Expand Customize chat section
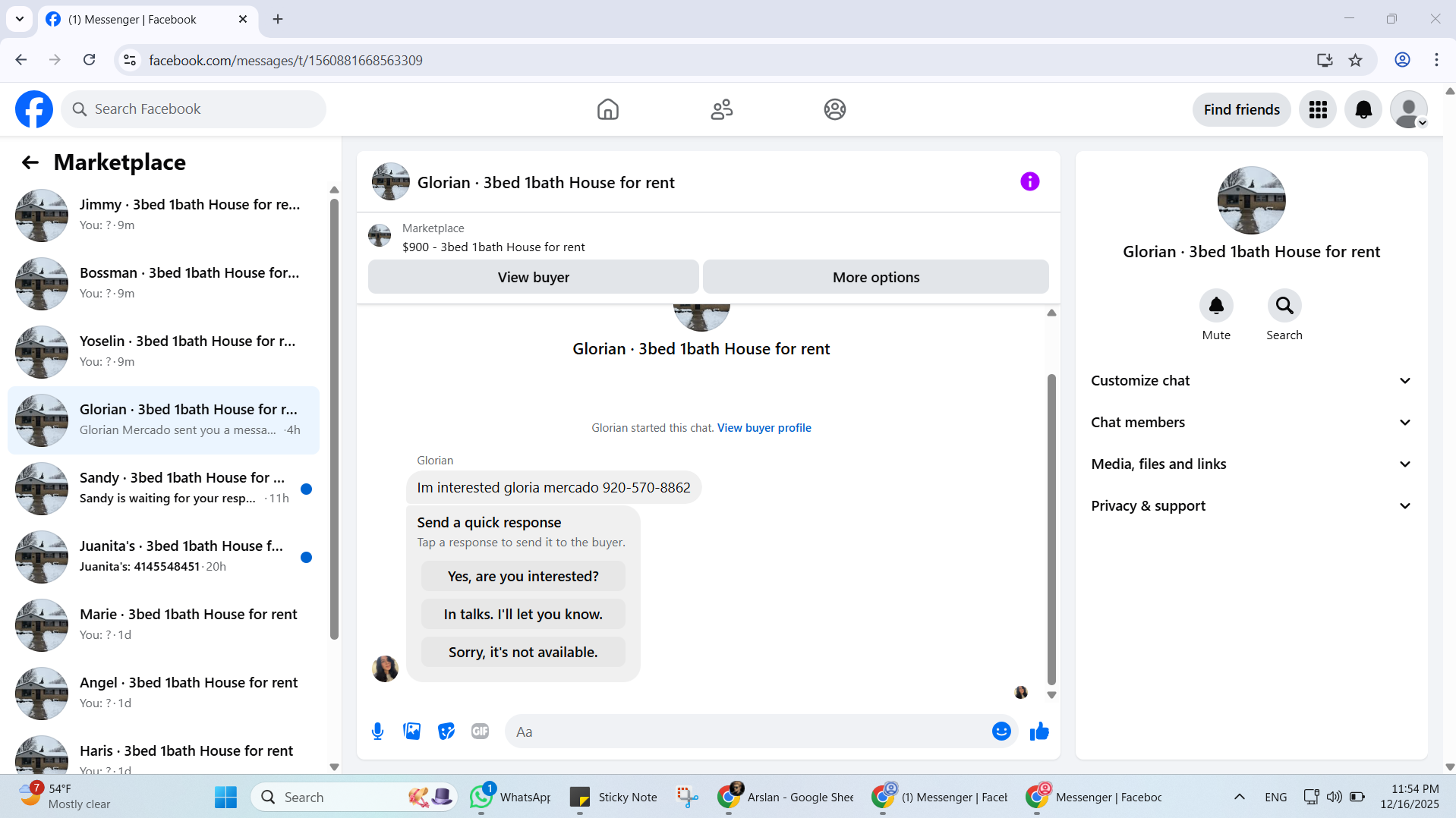1456x818 pixels. coord(1251,381)
